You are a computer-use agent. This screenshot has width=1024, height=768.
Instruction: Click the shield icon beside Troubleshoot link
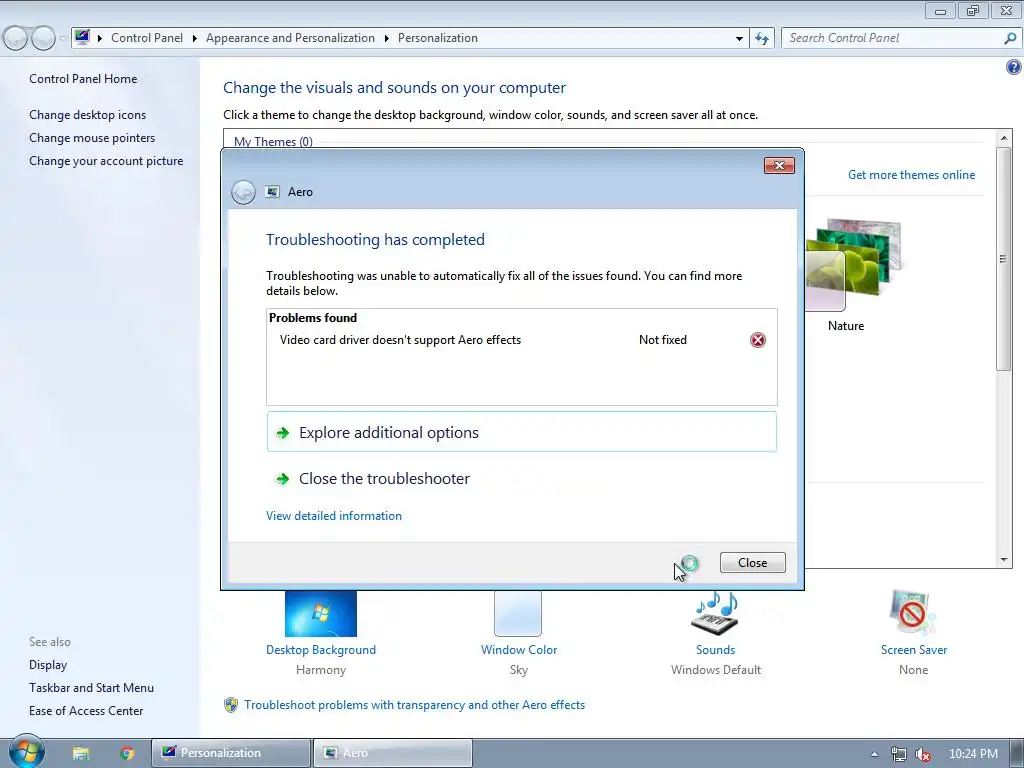point(231,705)
